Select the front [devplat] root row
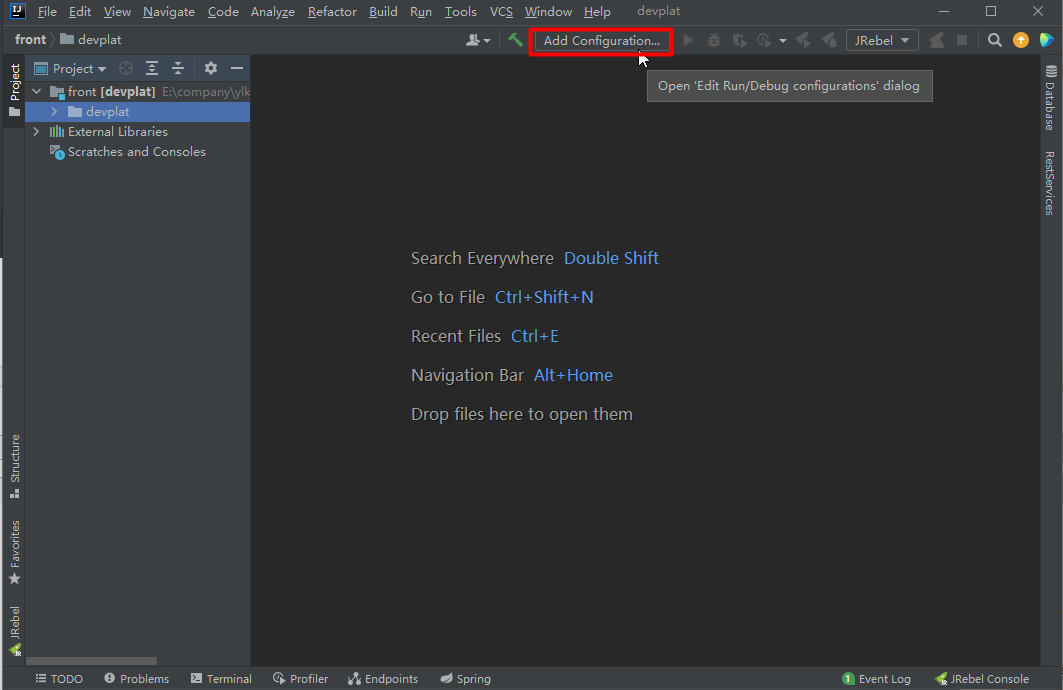 click(138, 92)
